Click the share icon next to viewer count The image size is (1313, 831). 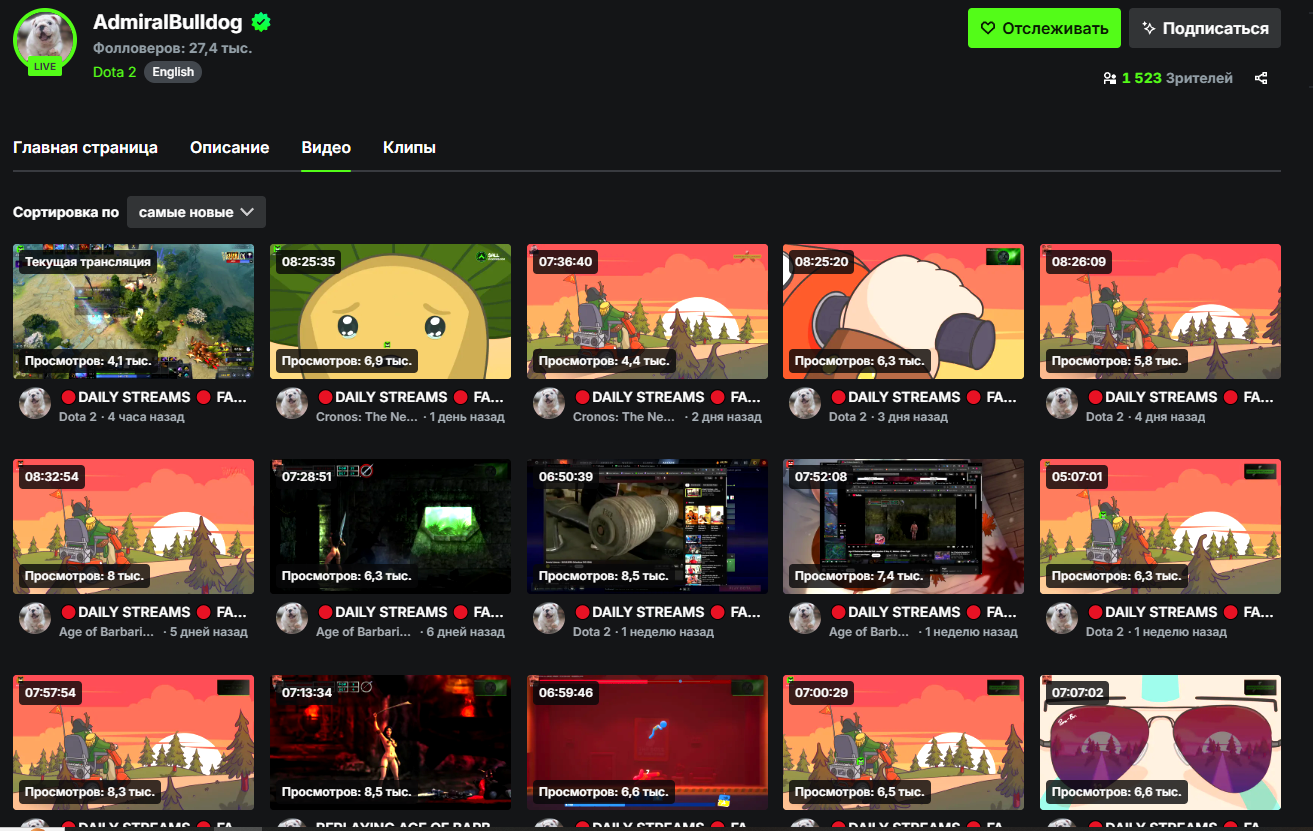coord(1261,78)
